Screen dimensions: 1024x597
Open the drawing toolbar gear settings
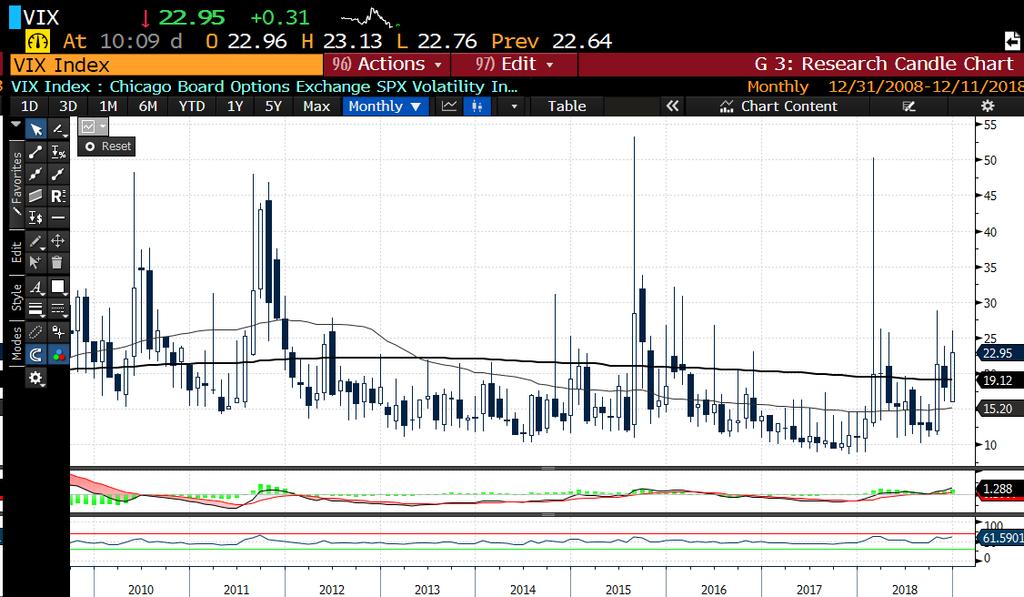(36, 378)
